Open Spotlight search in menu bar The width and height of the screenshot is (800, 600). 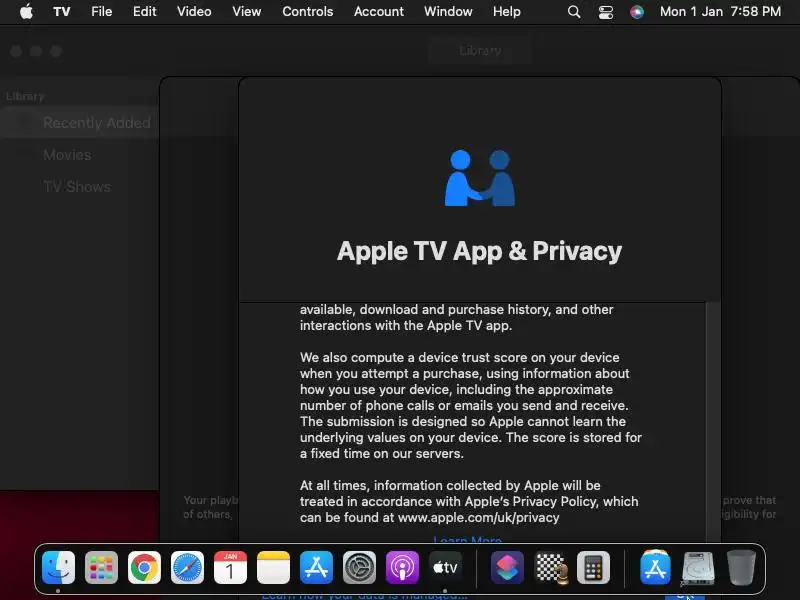[574, 12]
